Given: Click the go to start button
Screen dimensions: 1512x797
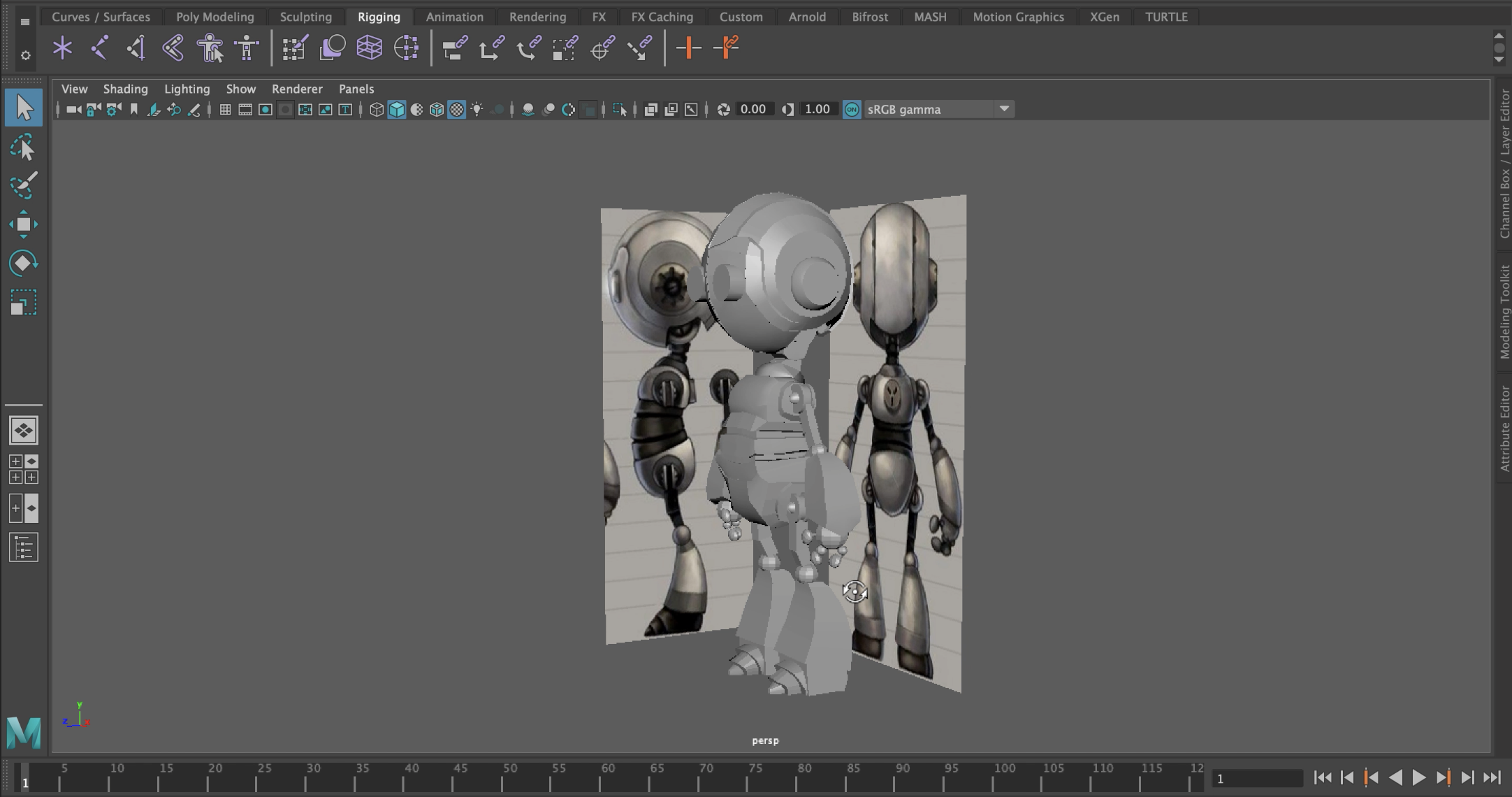Looking at the screenshot, I should point(1322,777).
